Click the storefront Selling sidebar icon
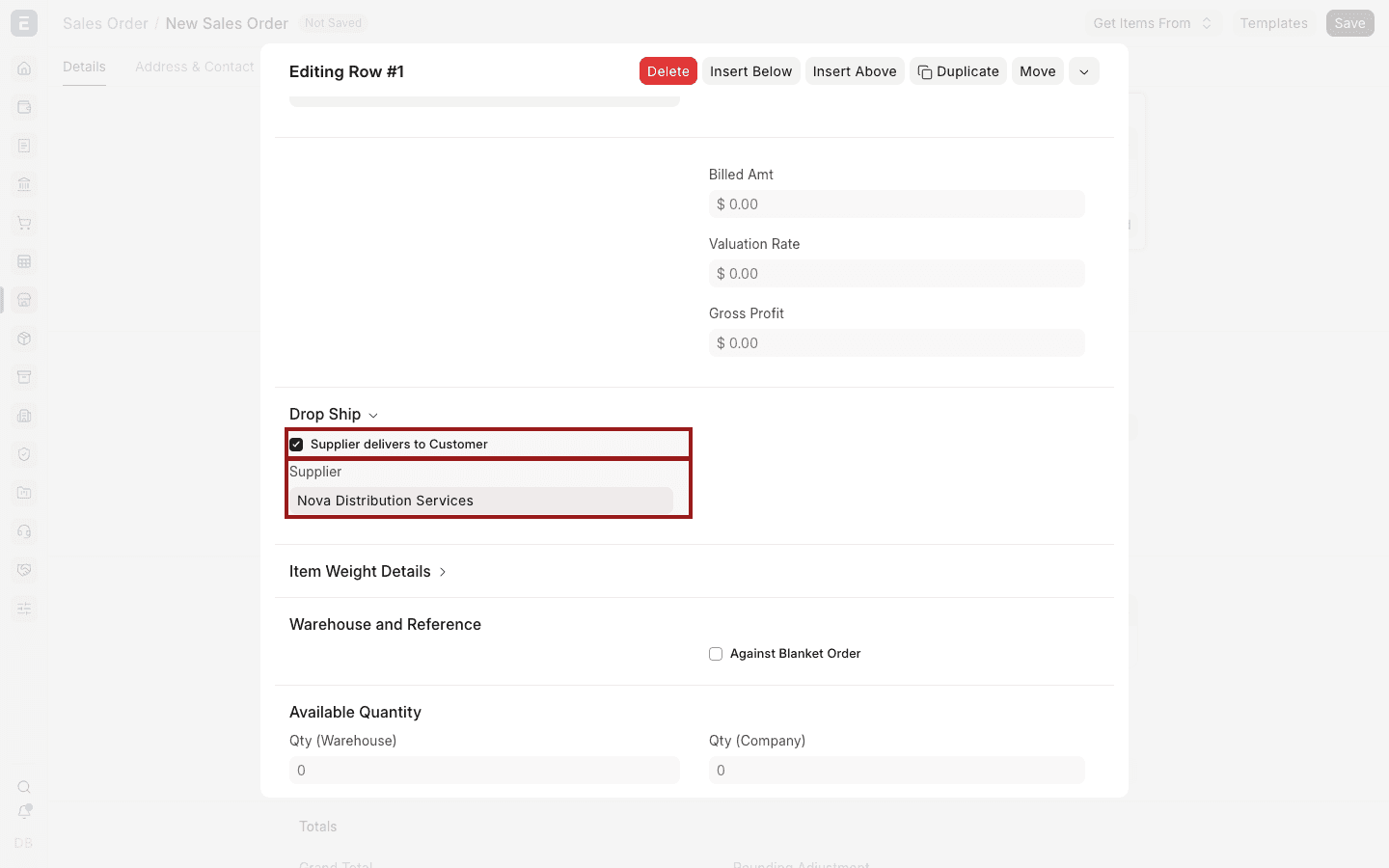This screenshot has height=868, width=1389. pyautogui.click(x=24, y=300)
